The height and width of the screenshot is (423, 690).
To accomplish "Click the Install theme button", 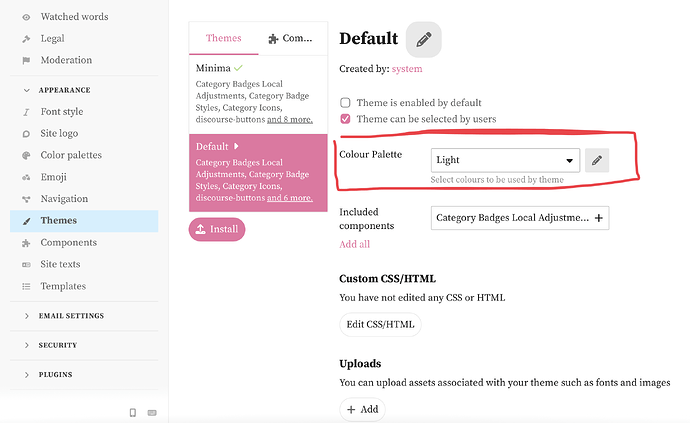I will pyautogui.click(x=217, y=229).
